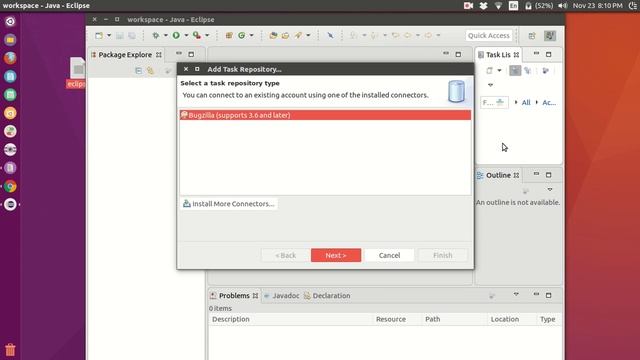Click the volume icon in system tray
Image resolution: width=640 pixels, height=360 pixels.
point(562,6)
